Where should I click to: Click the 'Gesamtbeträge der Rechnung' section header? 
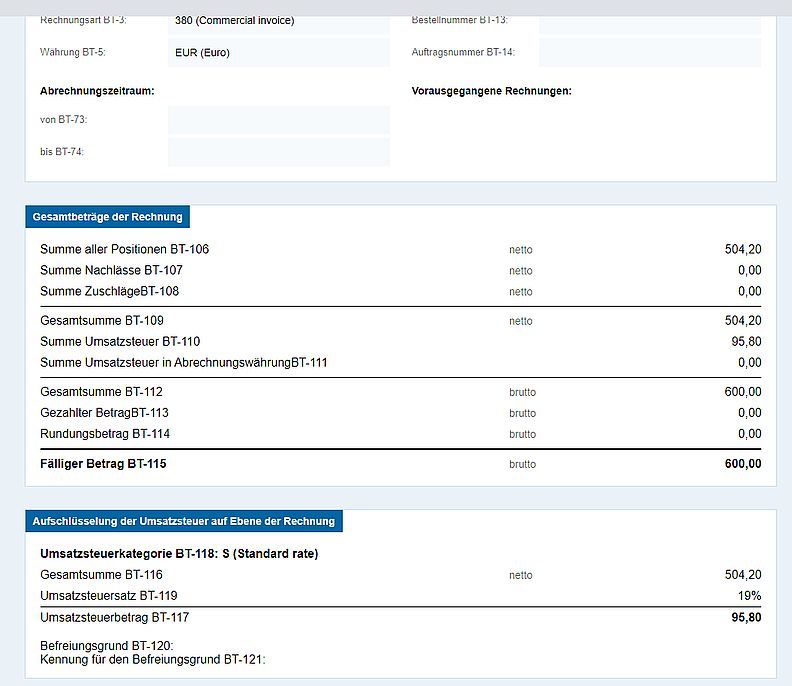tap(107, 217)
